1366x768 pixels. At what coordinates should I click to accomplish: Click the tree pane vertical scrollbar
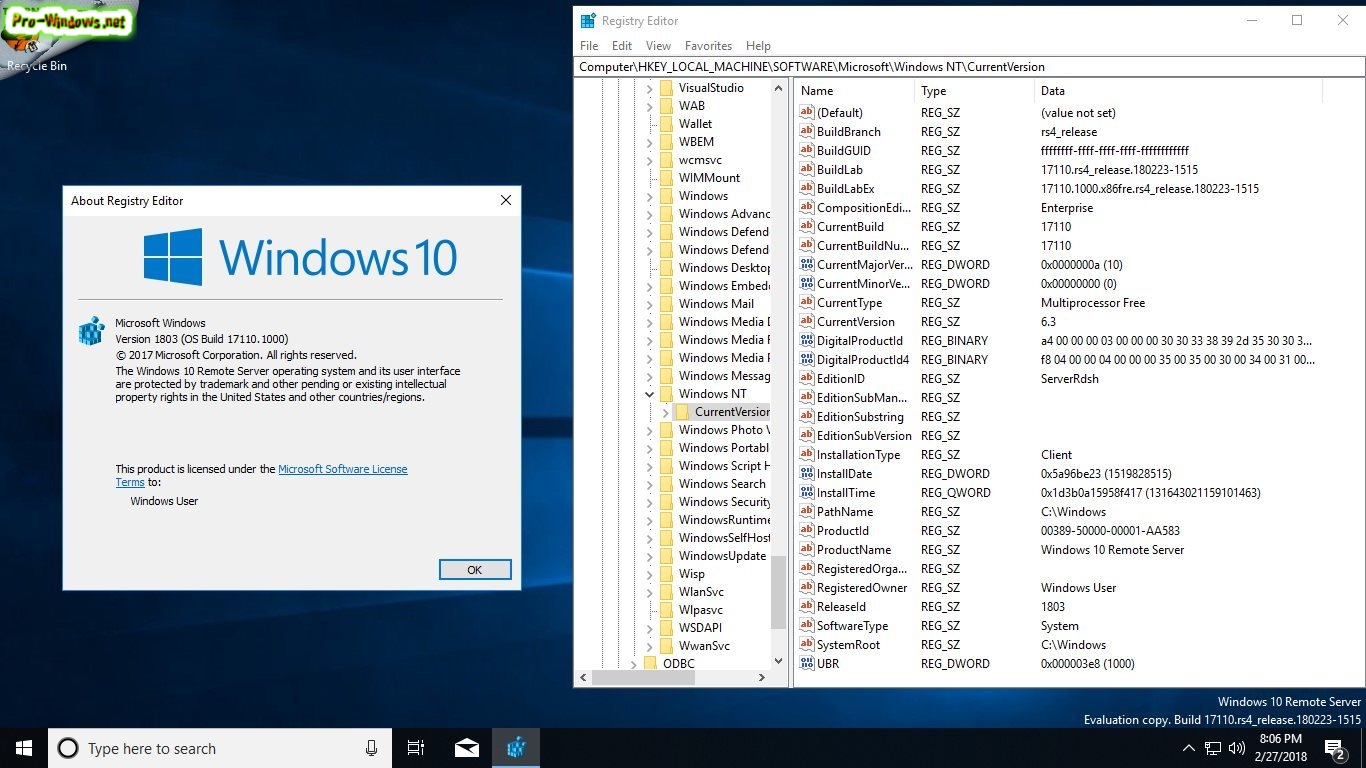click(x=779, y=591)
